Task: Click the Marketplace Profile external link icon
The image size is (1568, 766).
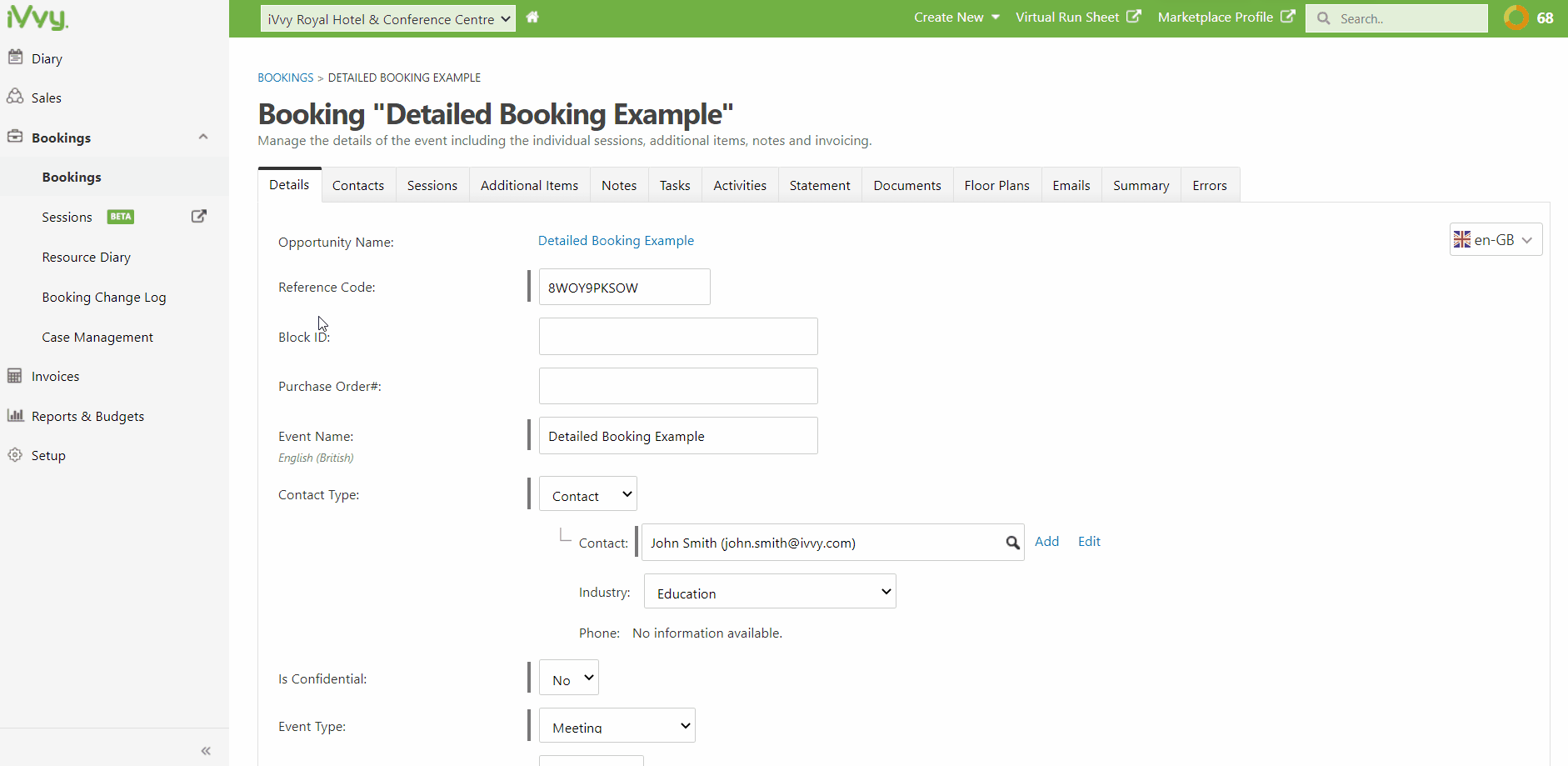Action: click(1288, 17)
